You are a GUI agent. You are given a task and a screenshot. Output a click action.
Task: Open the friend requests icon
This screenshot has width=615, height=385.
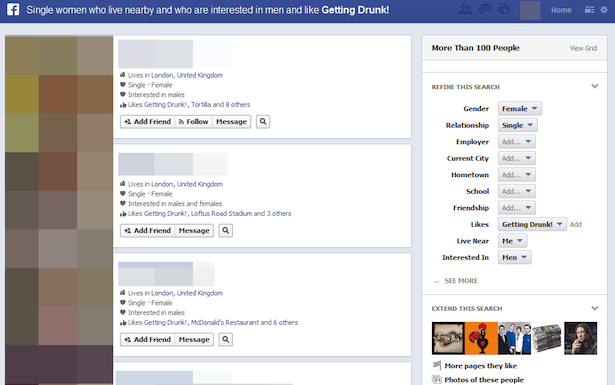(465, 9)
